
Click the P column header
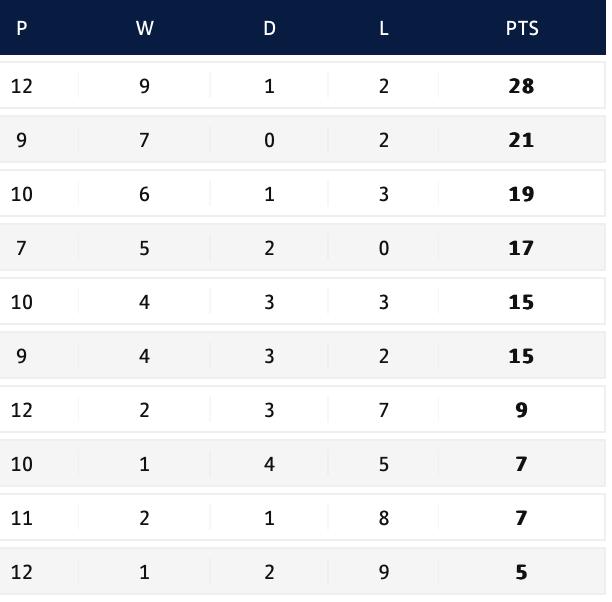click(22, 28)
